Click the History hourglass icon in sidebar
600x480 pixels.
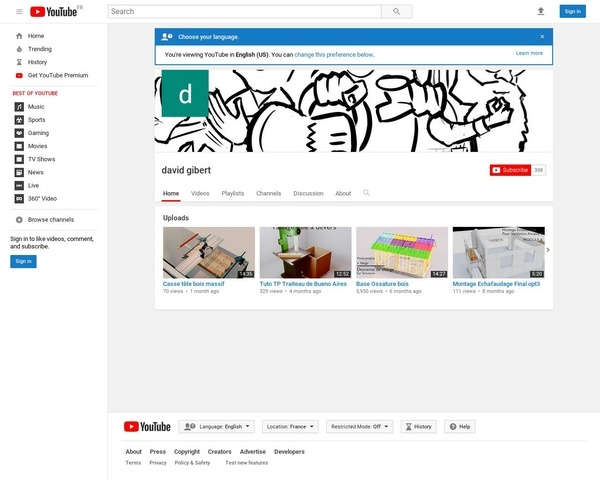pos(19,62)
